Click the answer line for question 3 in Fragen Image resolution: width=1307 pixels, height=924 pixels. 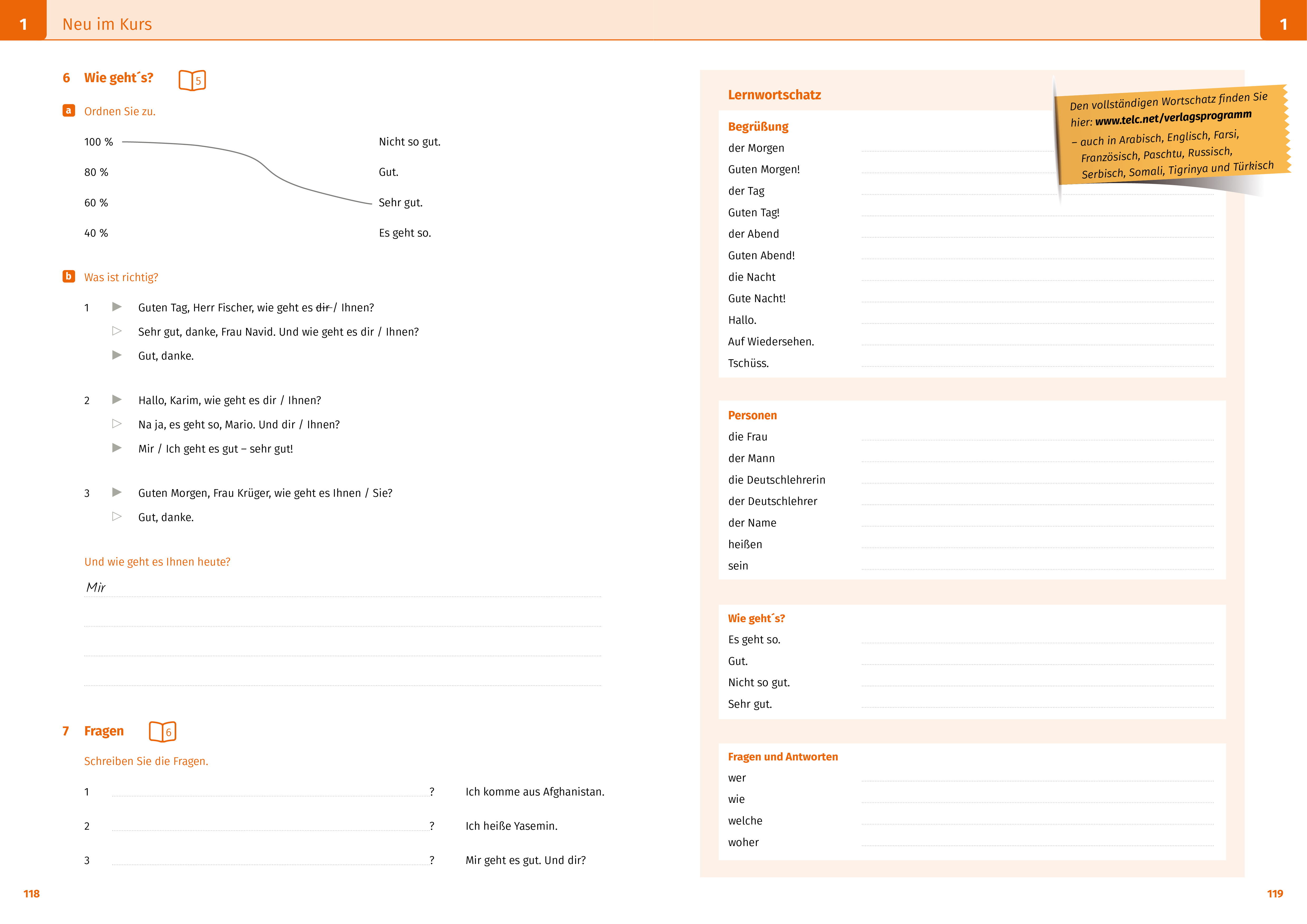(271, 860)
